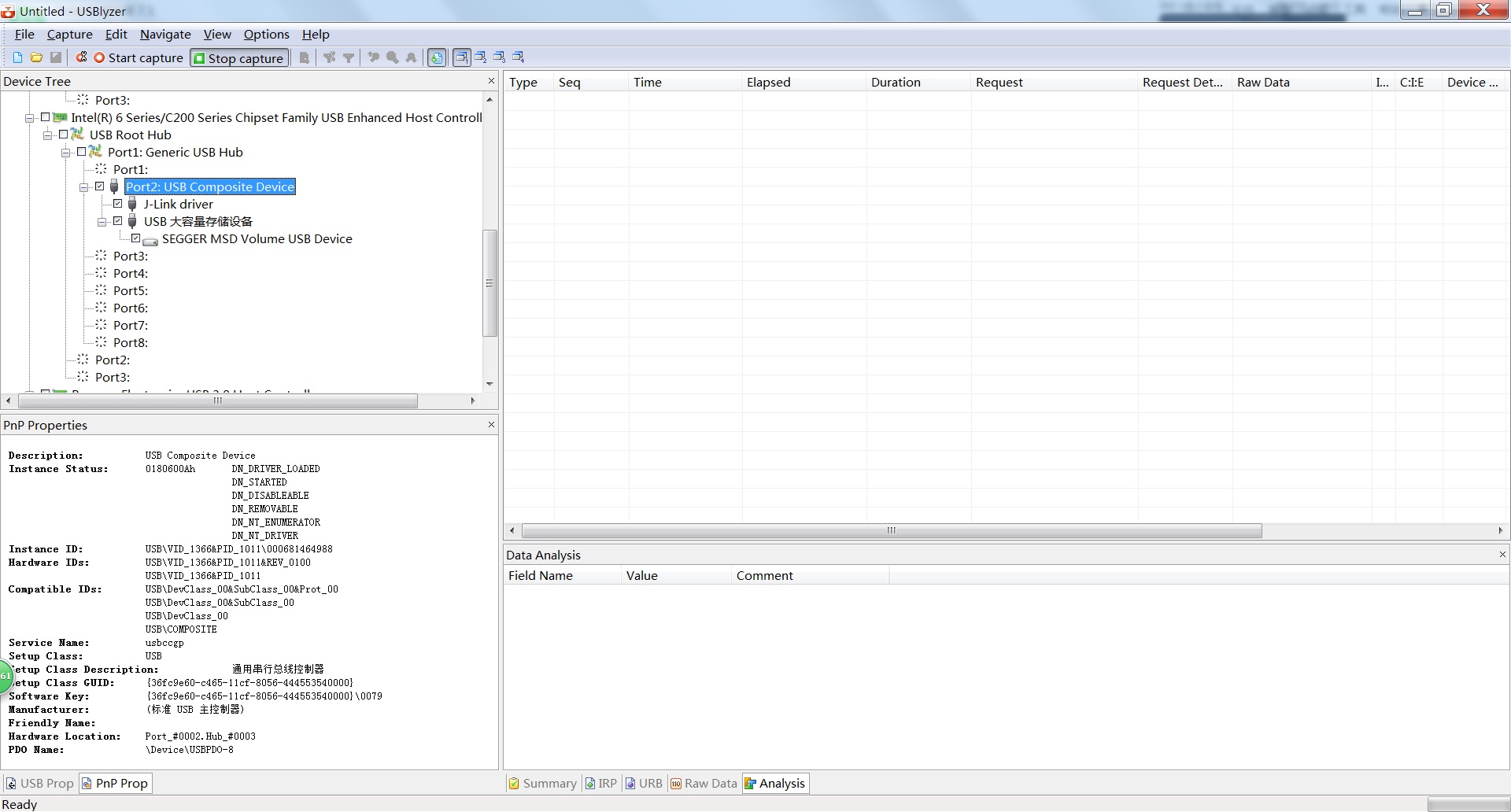This screenshot has width=1511, height=812.
Task: Click the grayed plain funnel filter icon
Action: (x=349, y=57)
